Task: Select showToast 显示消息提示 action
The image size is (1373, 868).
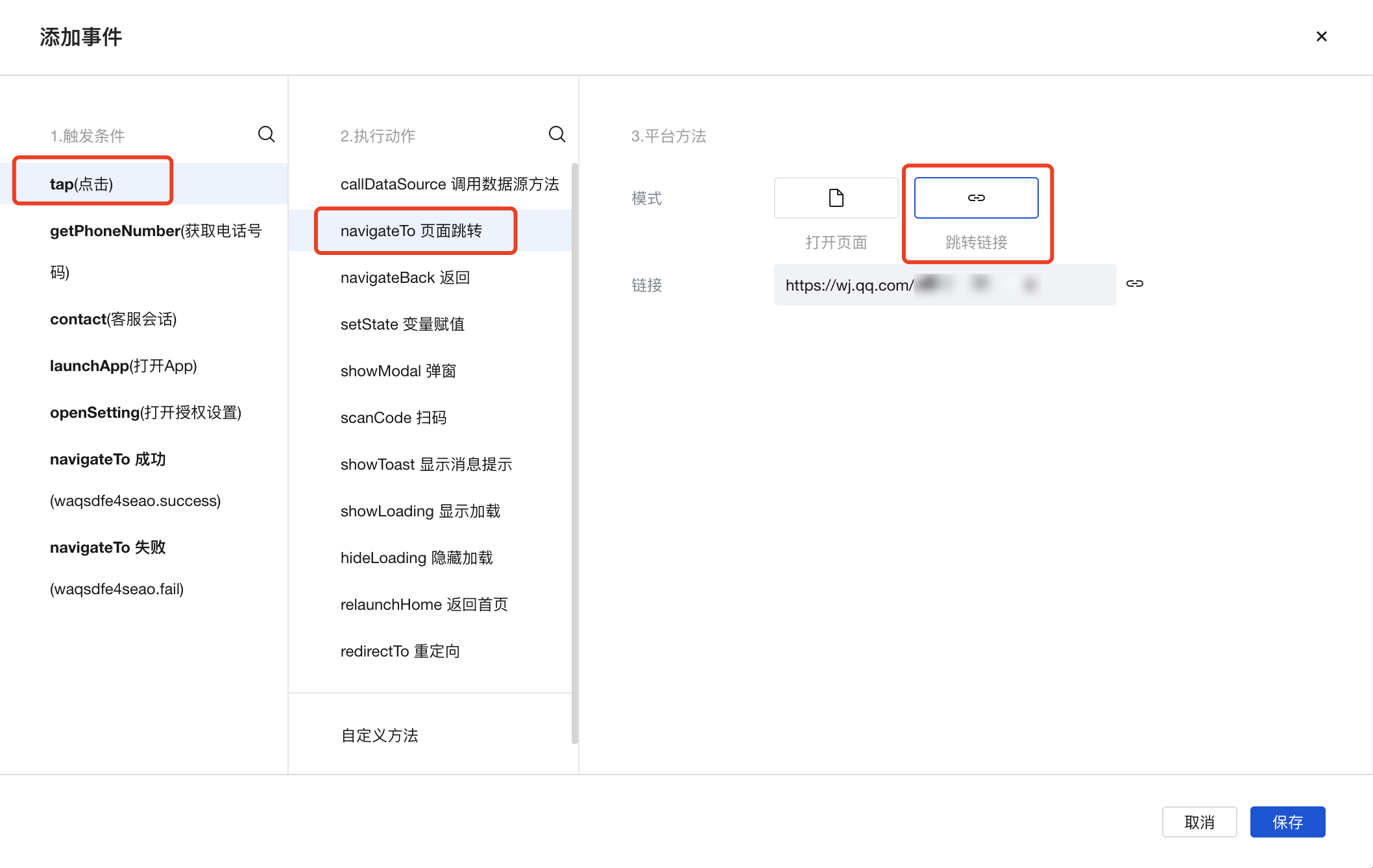Action: (x=426, y=464)
